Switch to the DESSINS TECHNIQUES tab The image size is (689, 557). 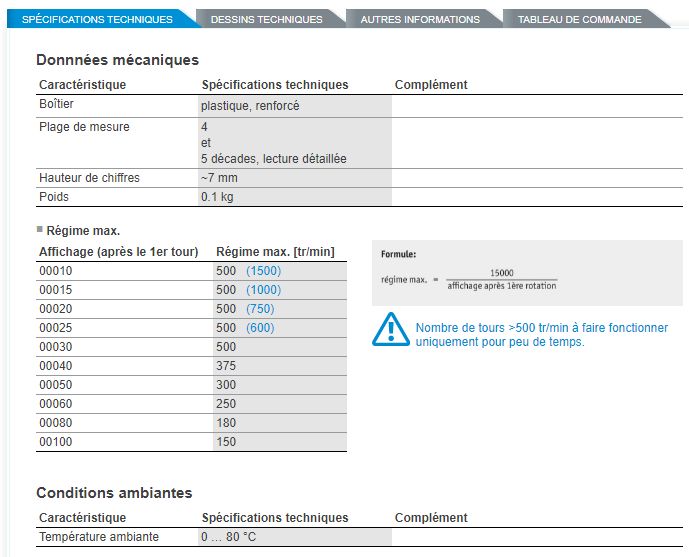[x=266, y=19]
